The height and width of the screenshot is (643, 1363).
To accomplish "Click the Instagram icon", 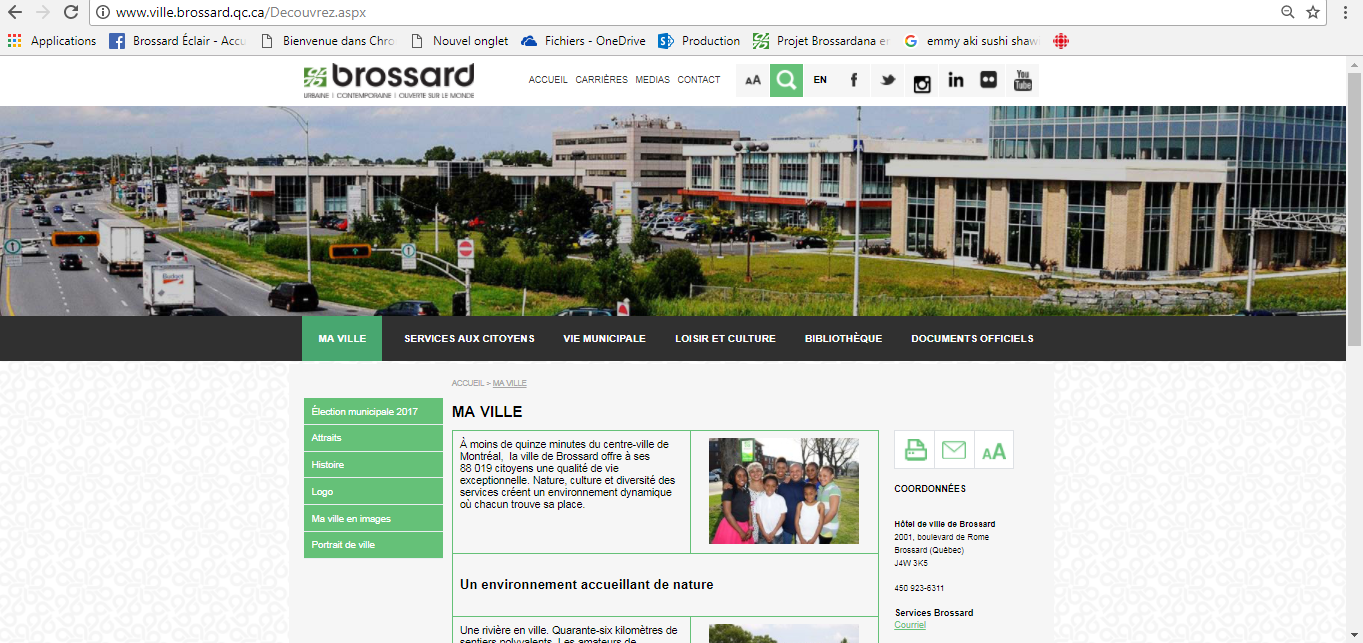I will 921,80.
